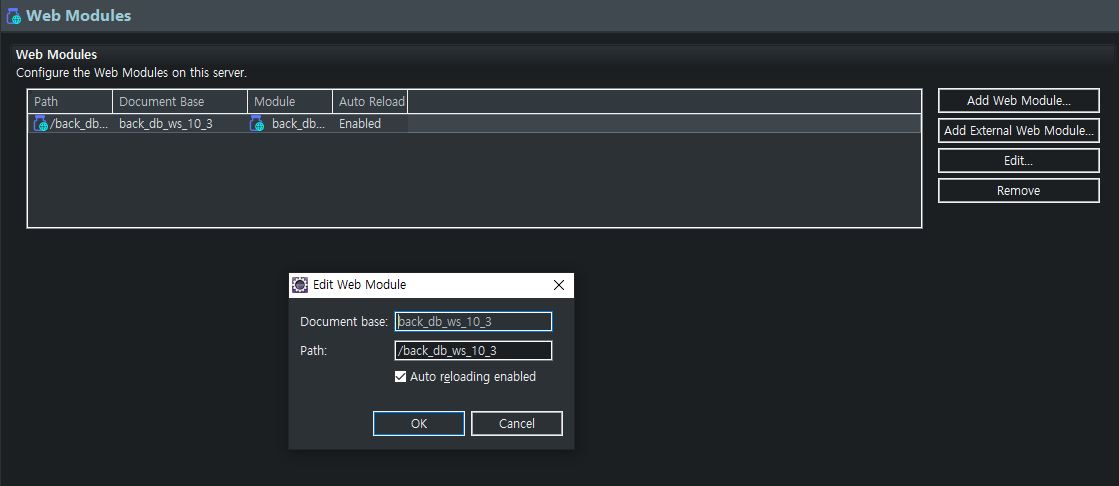Click the Remove button
Screen dimensions: 1119x486
tap(1018, 191)
